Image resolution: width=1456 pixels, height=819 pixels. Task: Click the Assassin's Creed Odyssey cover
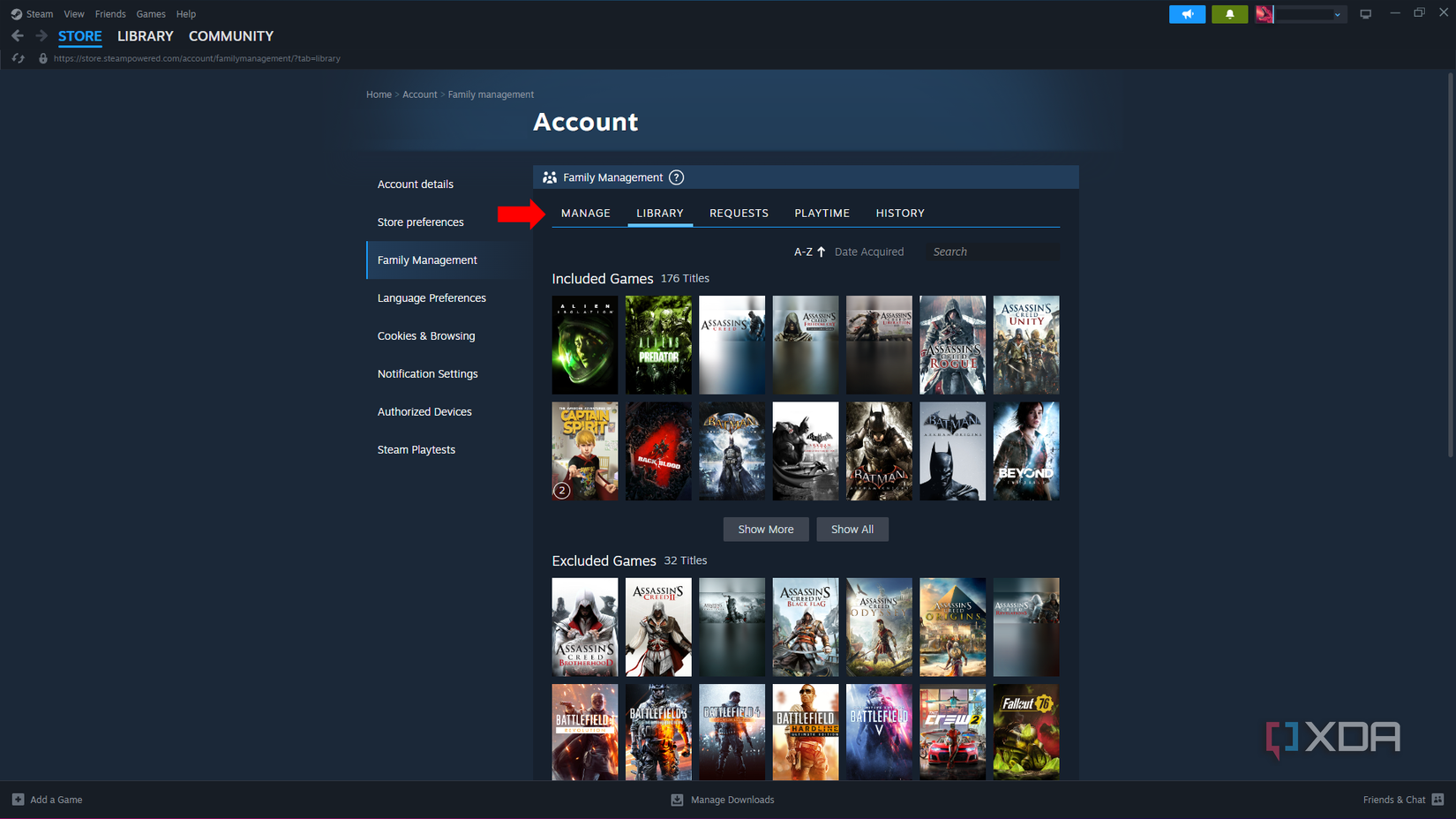click(879, 627)
